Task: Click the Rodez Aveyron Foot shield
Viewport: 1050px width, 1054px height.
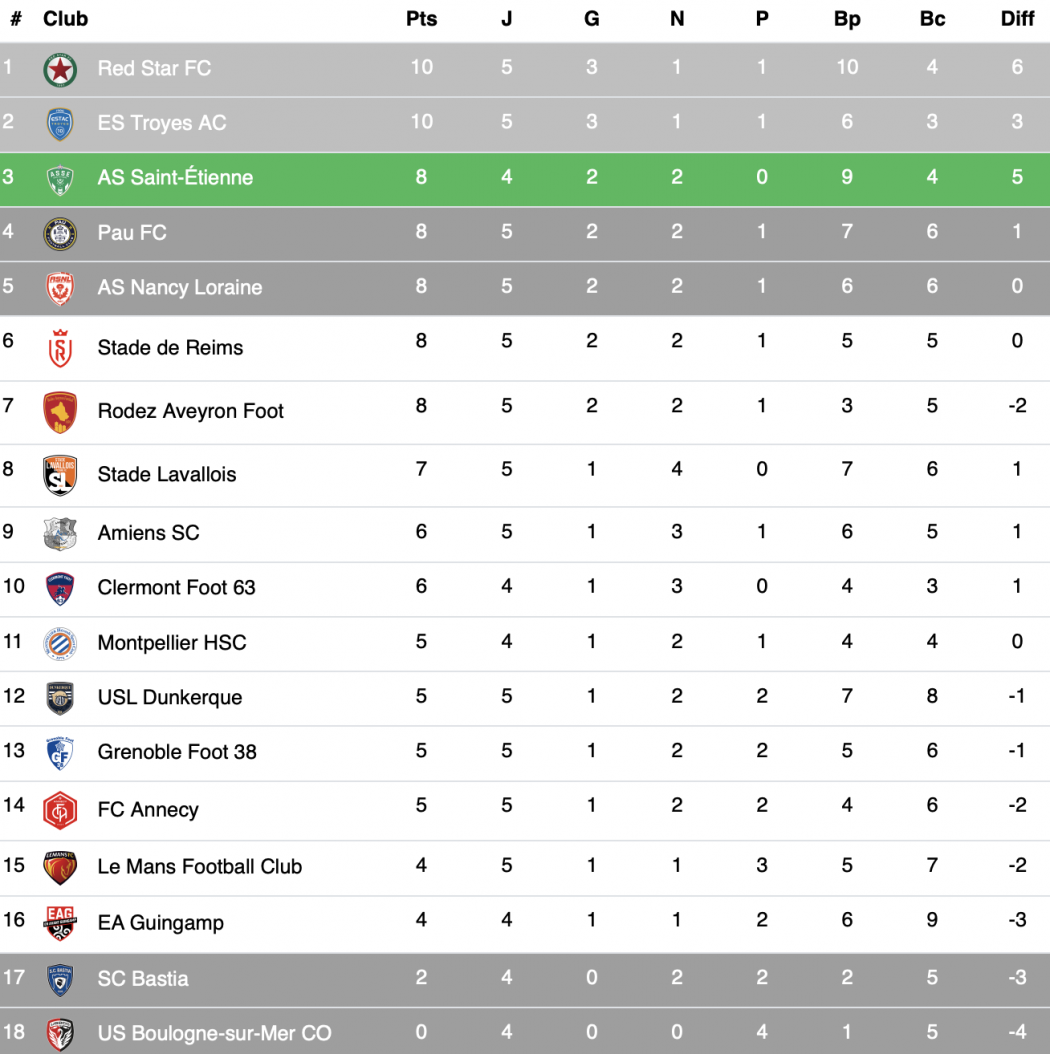Action: pos(60,412)
